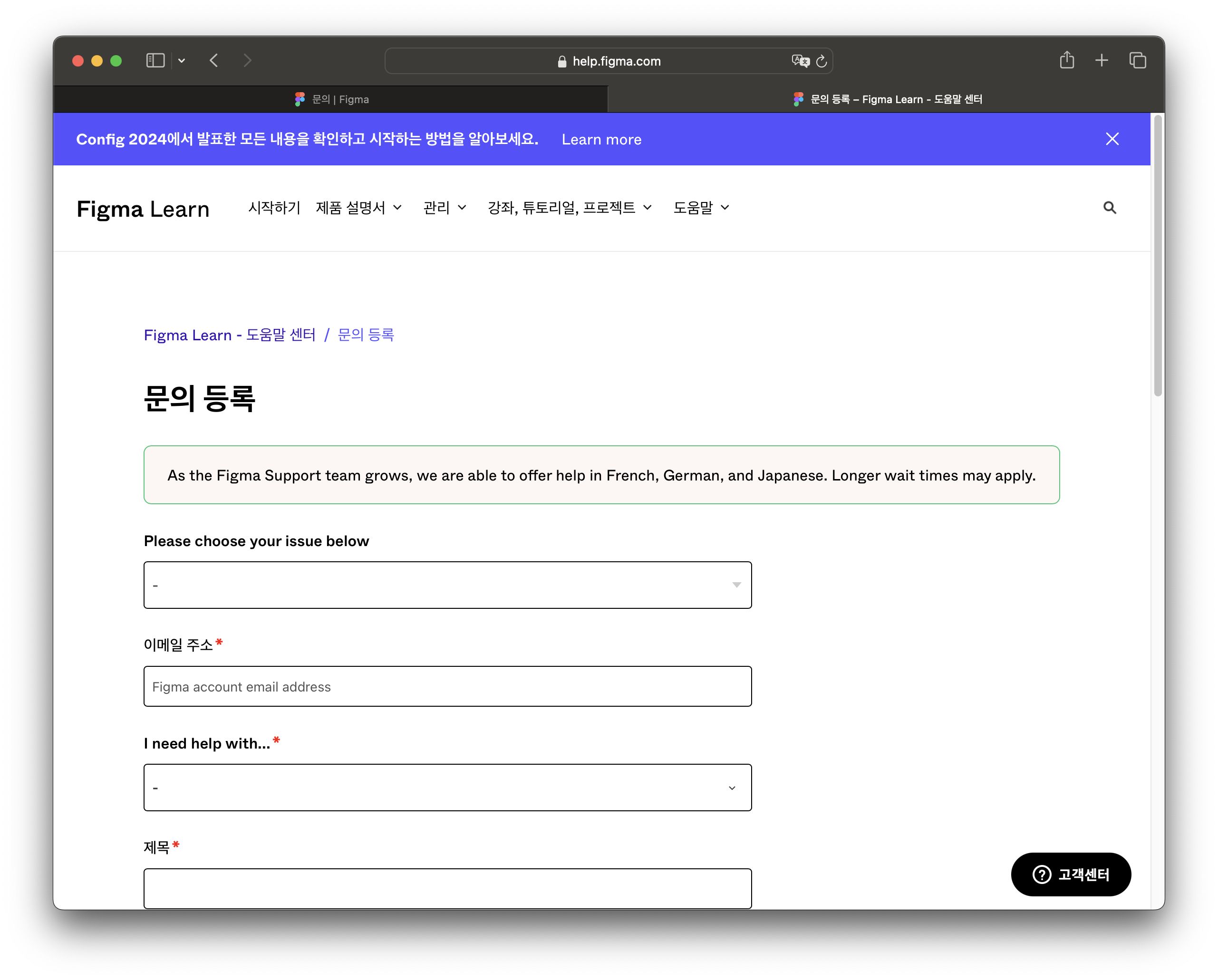Open the 고객센터 help button
Viewport: 1218px width, 980px height.
tap(1071, 874)
